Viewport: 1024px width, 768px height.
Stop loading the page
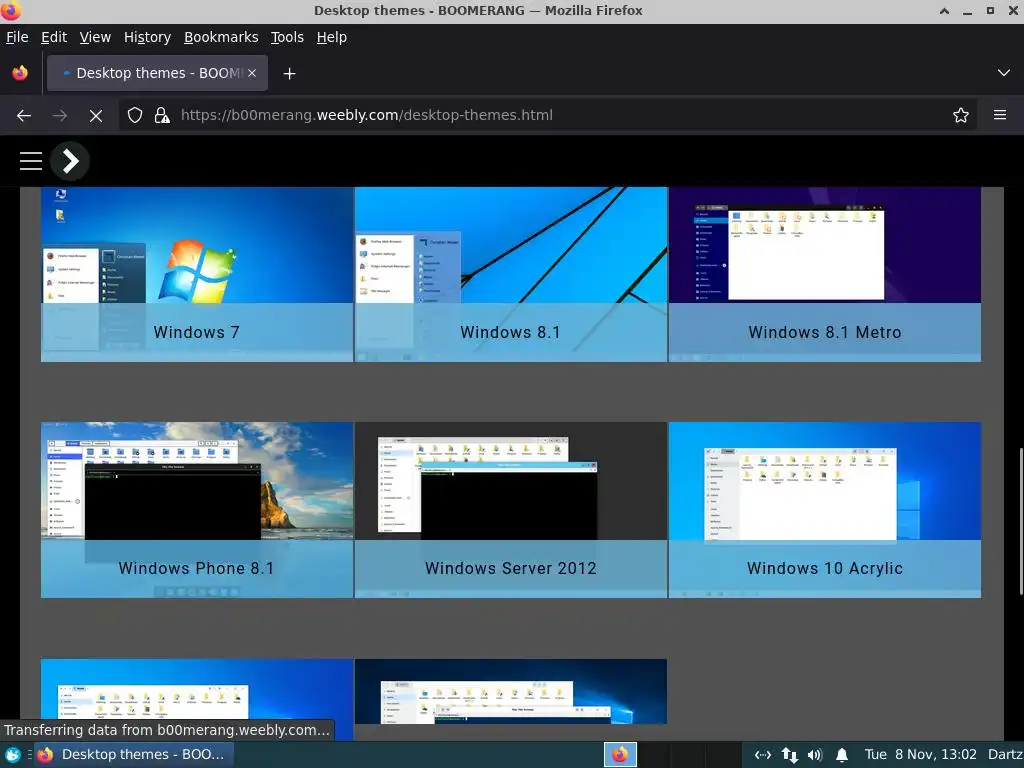point(96,116)
